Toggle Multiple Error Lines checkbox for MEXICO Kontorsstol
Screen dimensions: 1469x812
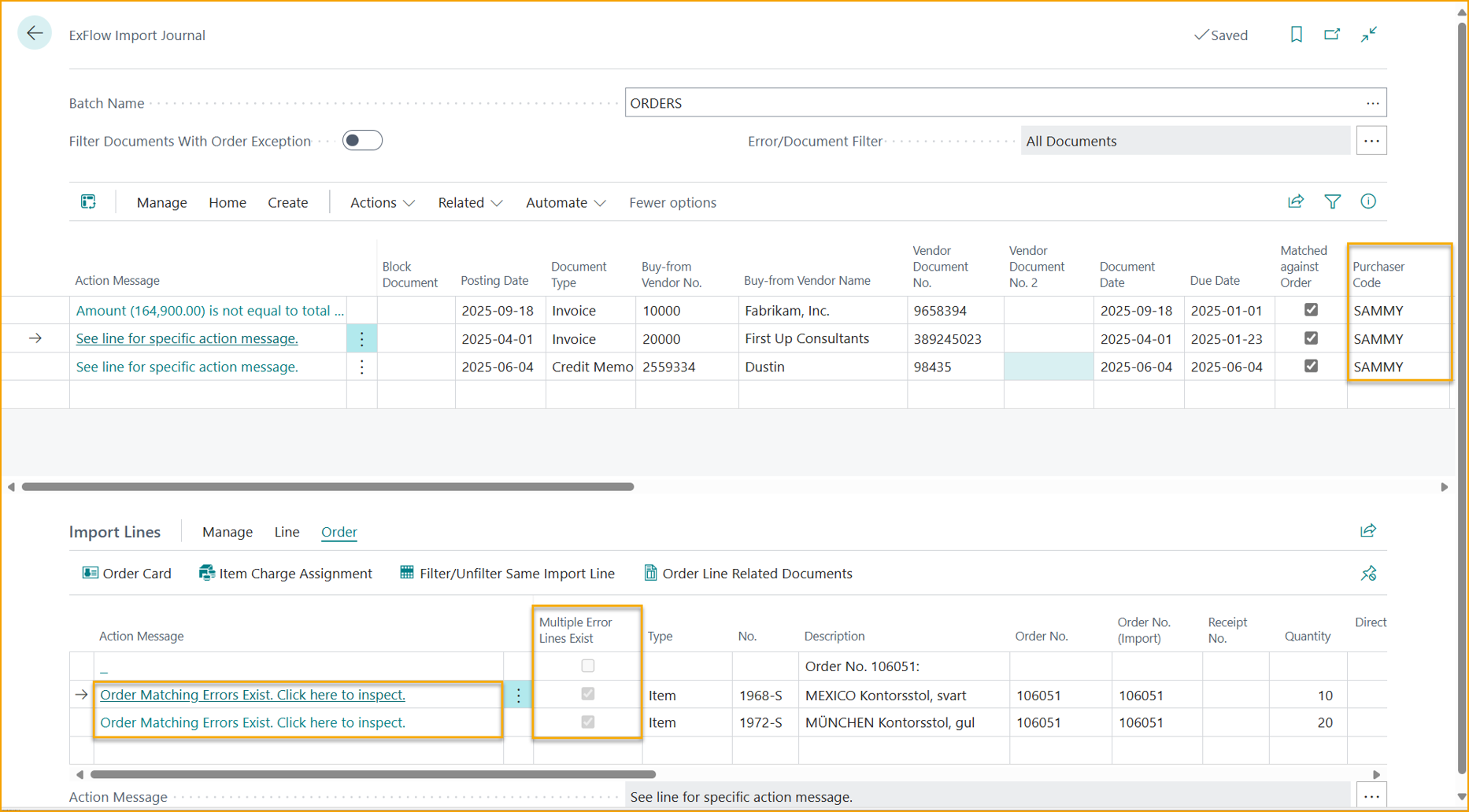(587, 694)
